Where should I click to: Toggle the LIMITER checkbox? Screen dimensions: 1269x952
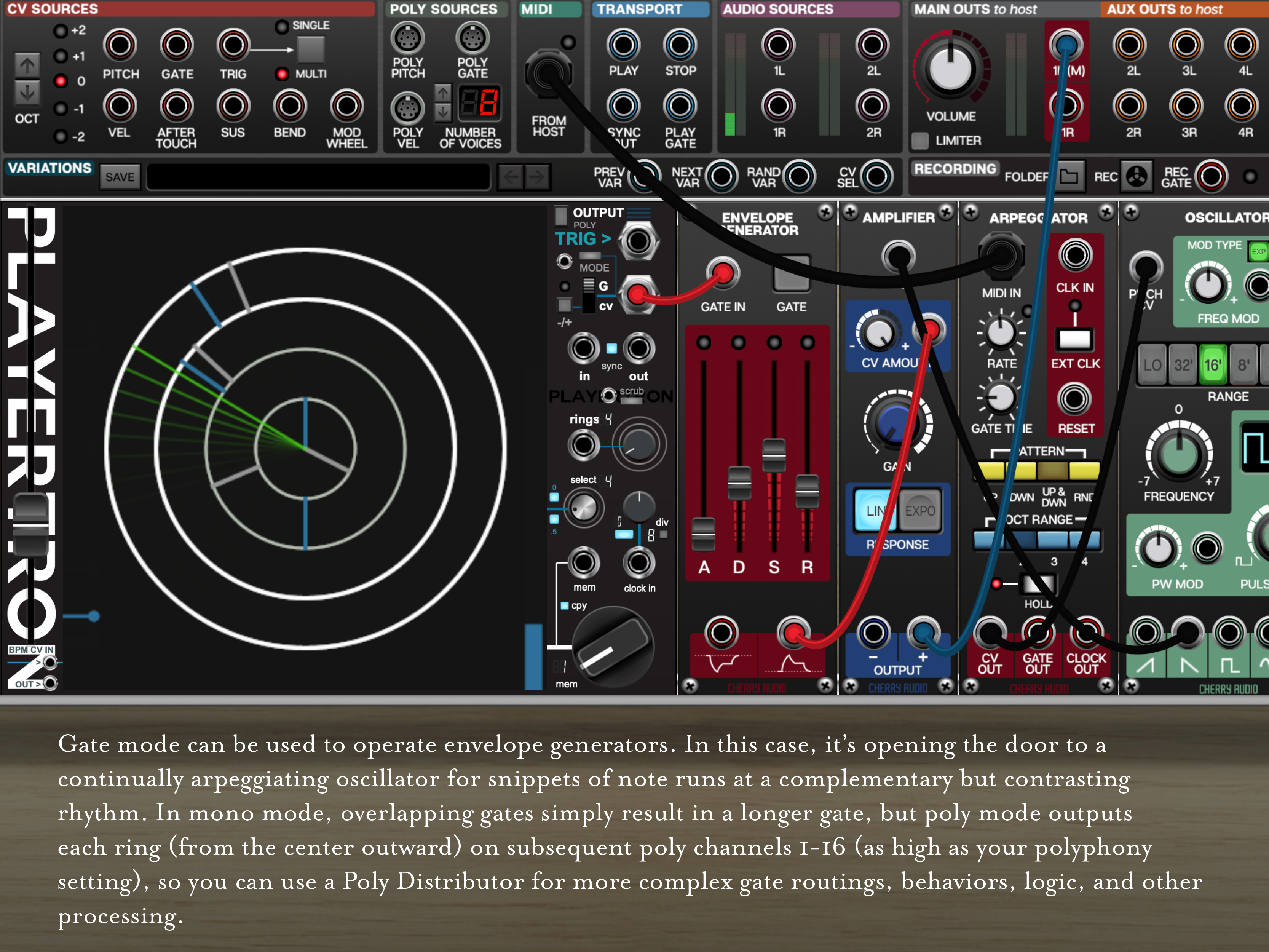point(919,141)
